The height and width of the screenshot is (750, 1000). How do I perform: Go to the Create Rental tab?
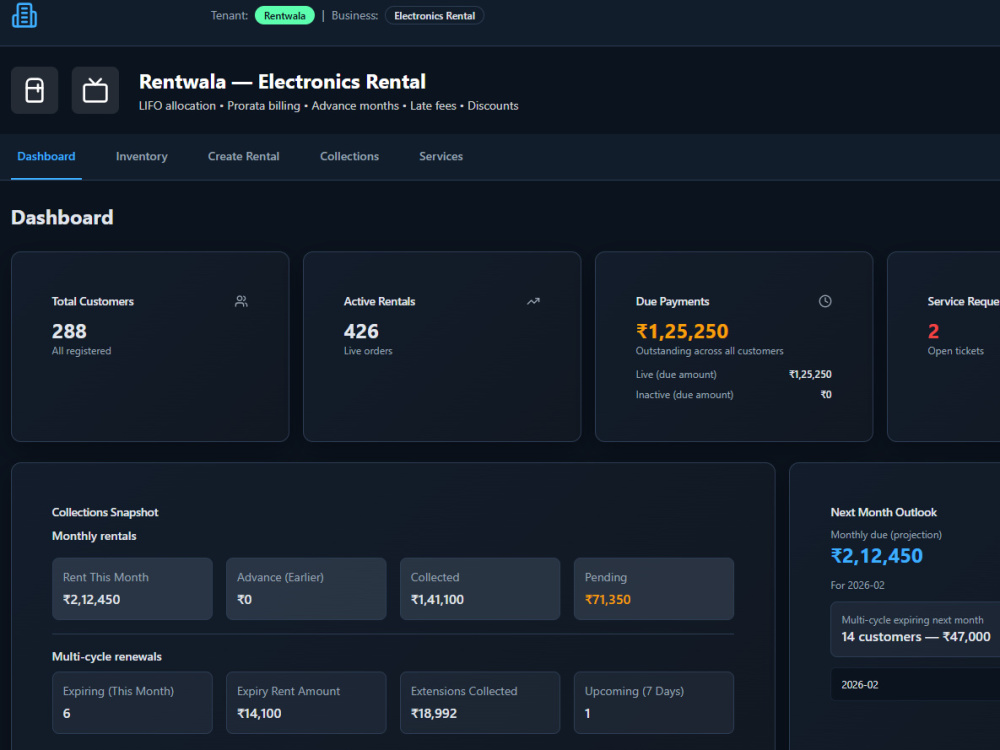click(244, 156)
